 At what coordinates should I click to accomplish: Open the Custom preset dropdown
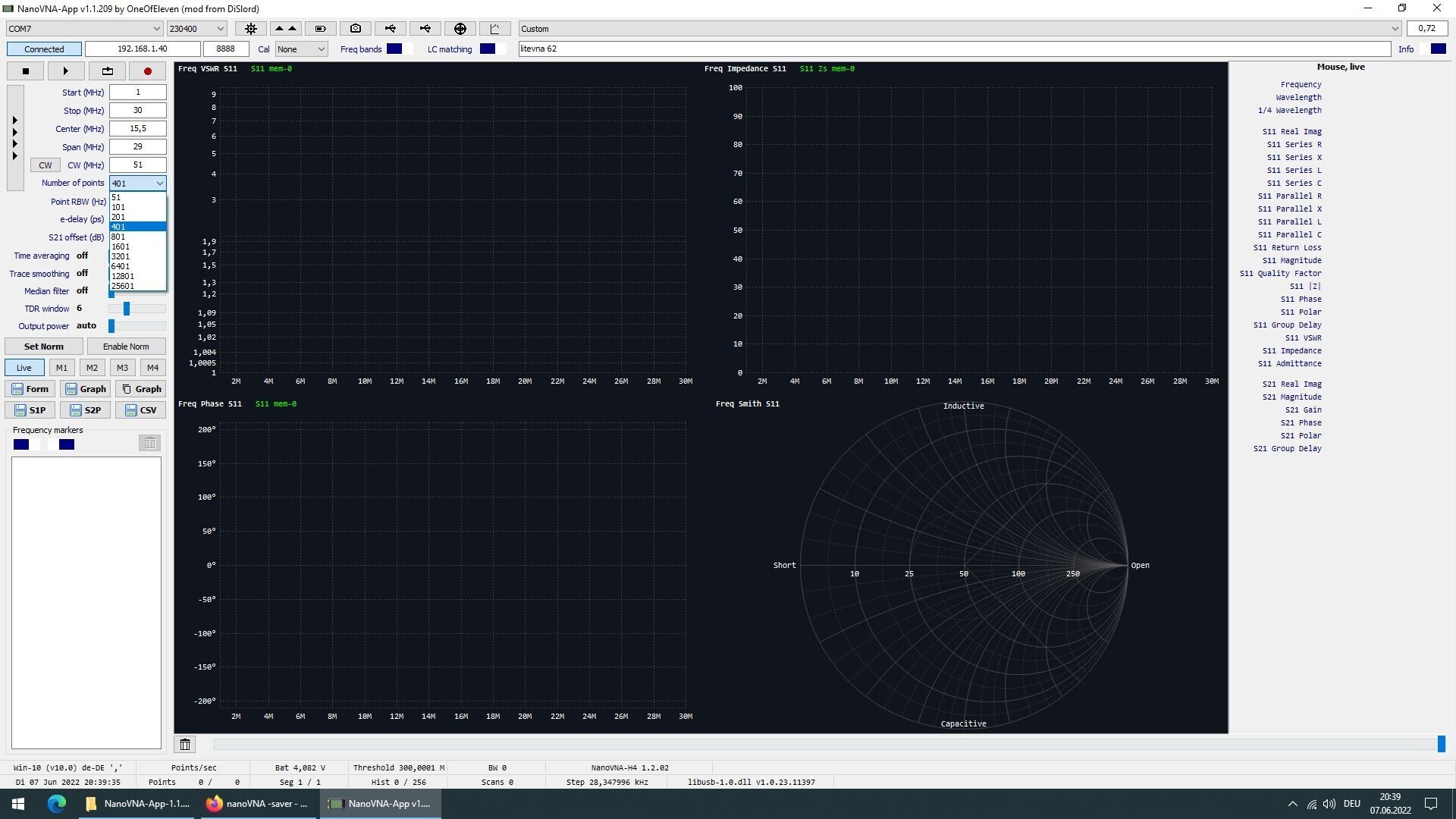click(960, 29)
